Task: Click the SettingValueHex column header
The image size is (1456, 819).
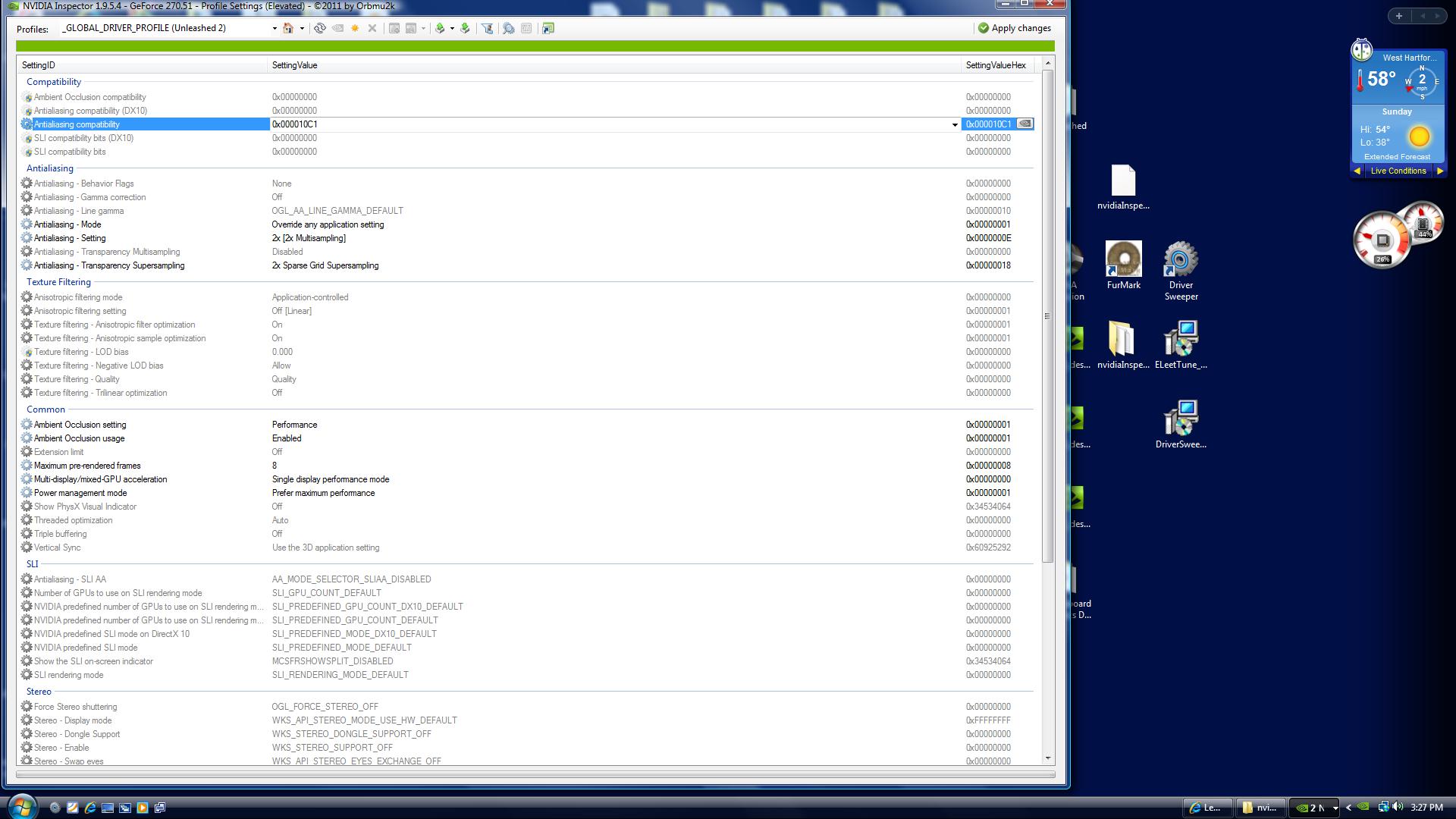Action: coord(996,65)
